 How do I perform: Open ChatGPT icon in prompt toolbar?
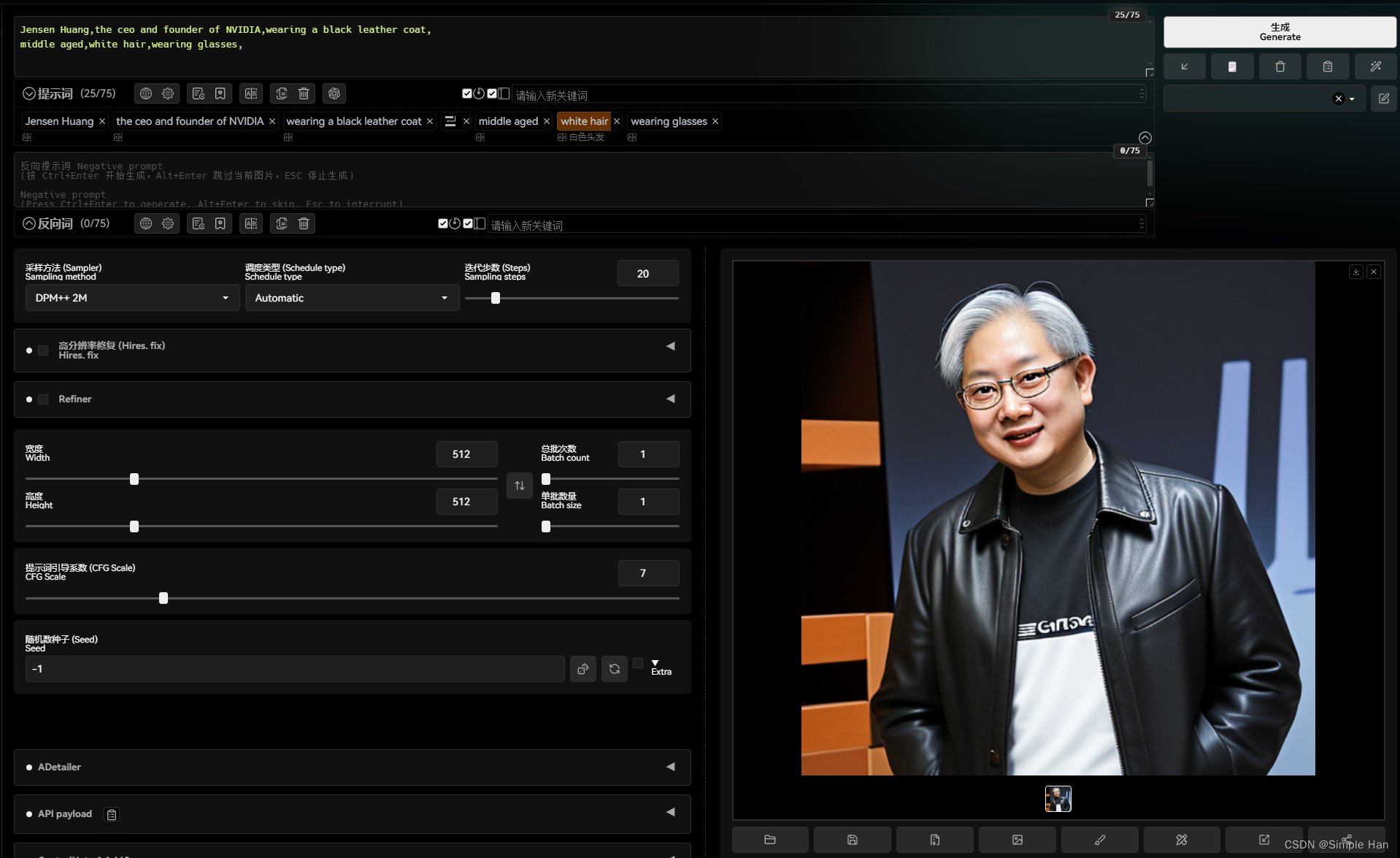pyautogui.click(x=334, y=93)
